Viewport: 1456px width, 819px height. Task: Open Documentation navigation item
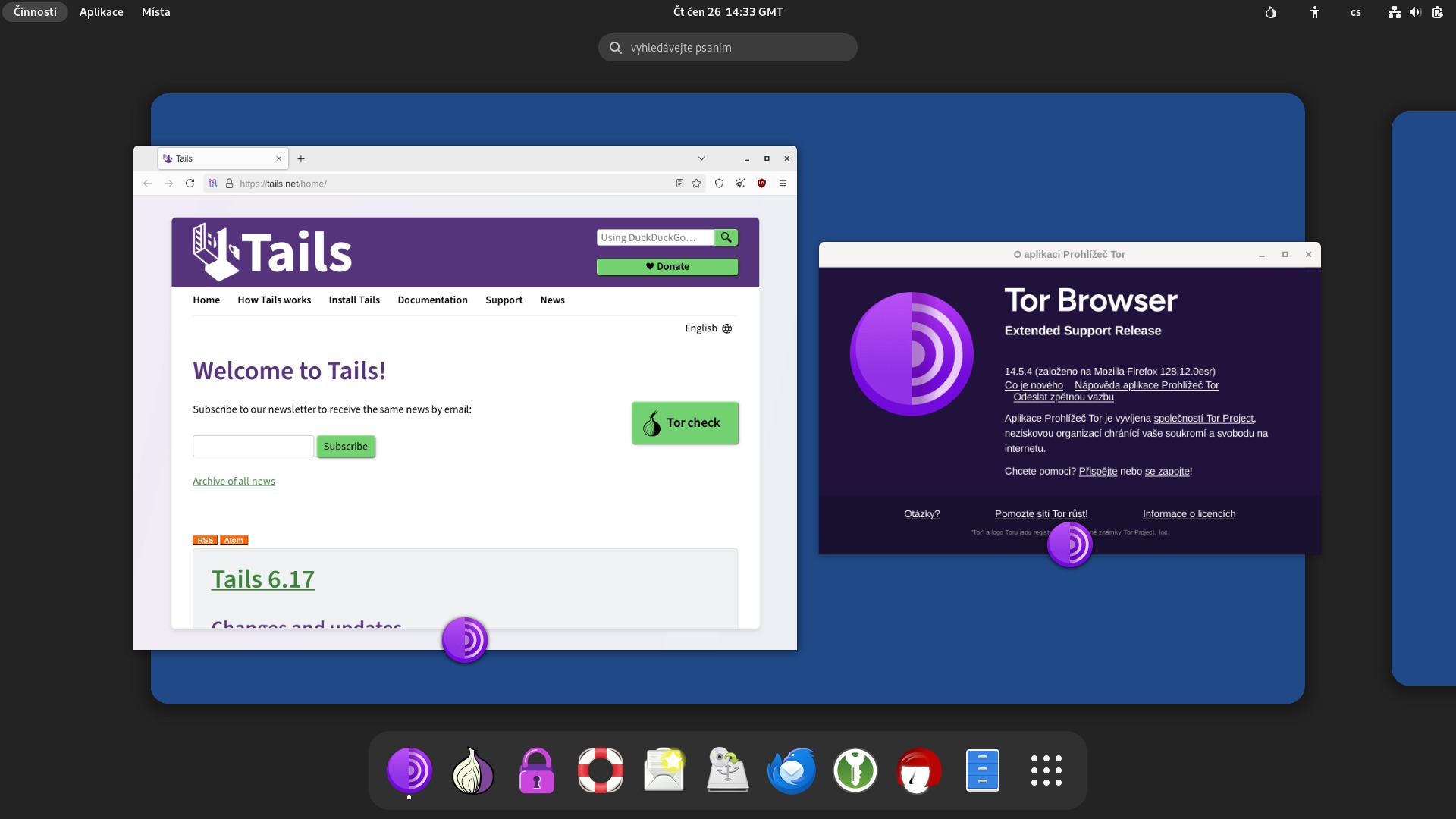point(432,300)
